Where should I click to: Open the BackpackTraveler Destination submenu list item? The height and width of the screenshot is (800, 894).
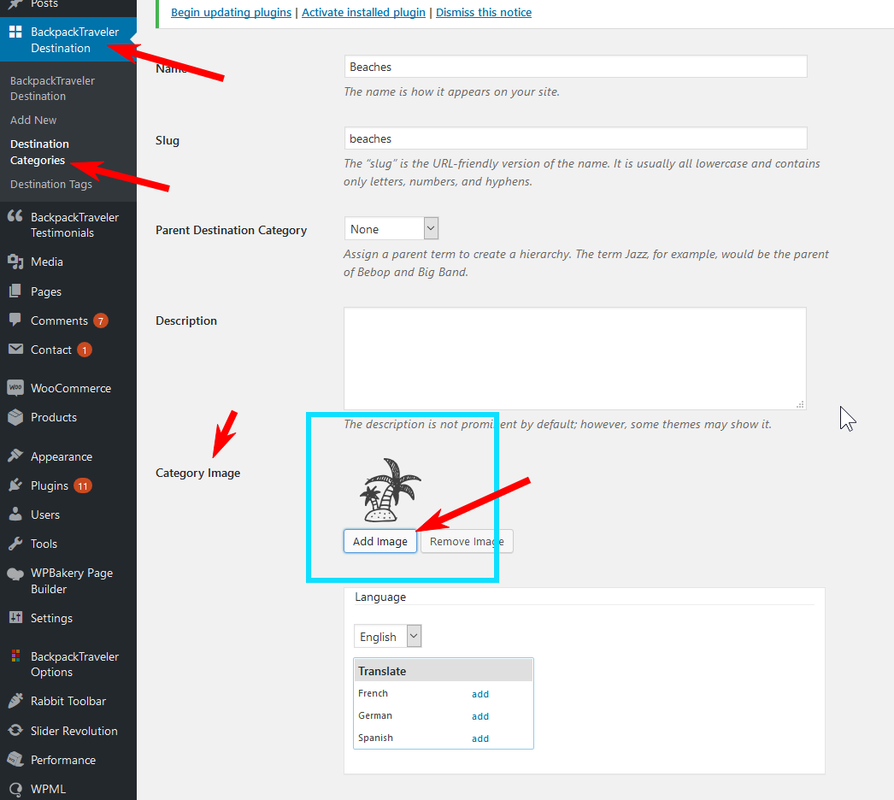click(52, 88)
